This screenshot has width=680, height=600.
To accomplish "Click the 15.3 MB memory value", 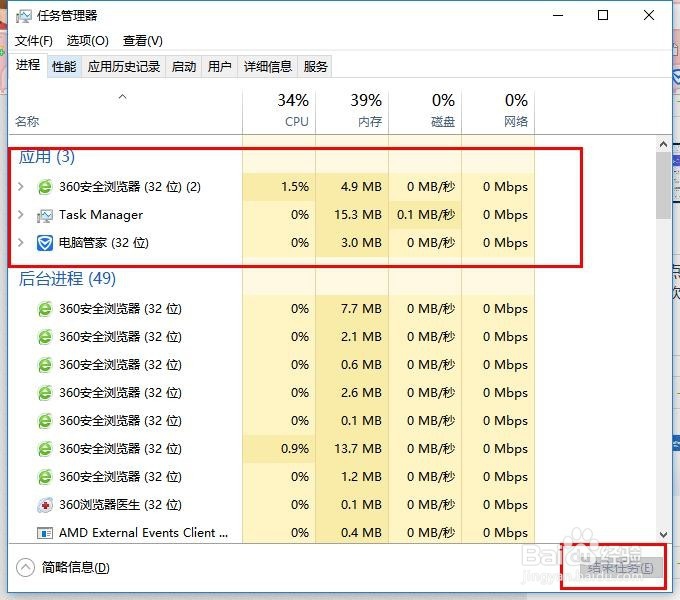I will tap(358, 215).
